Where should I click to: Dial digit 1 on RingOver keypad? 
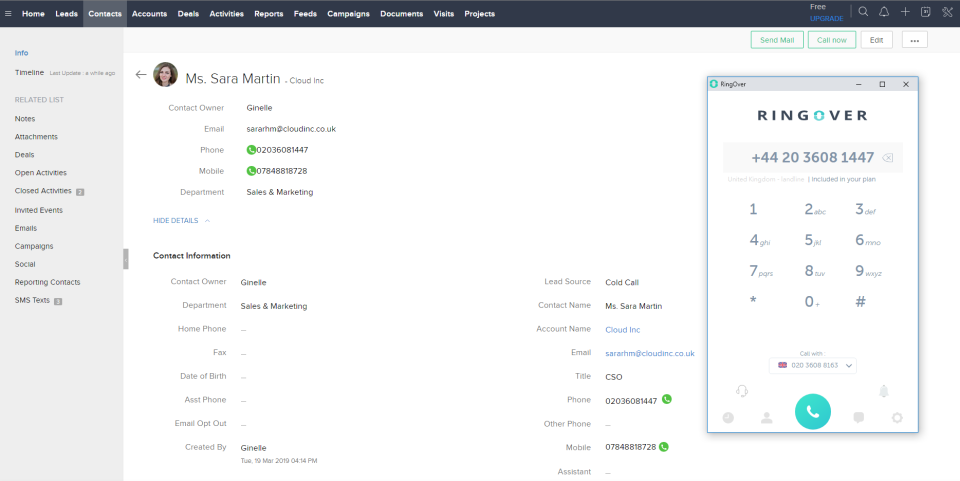pyautogui.click(x=753, y=209)
